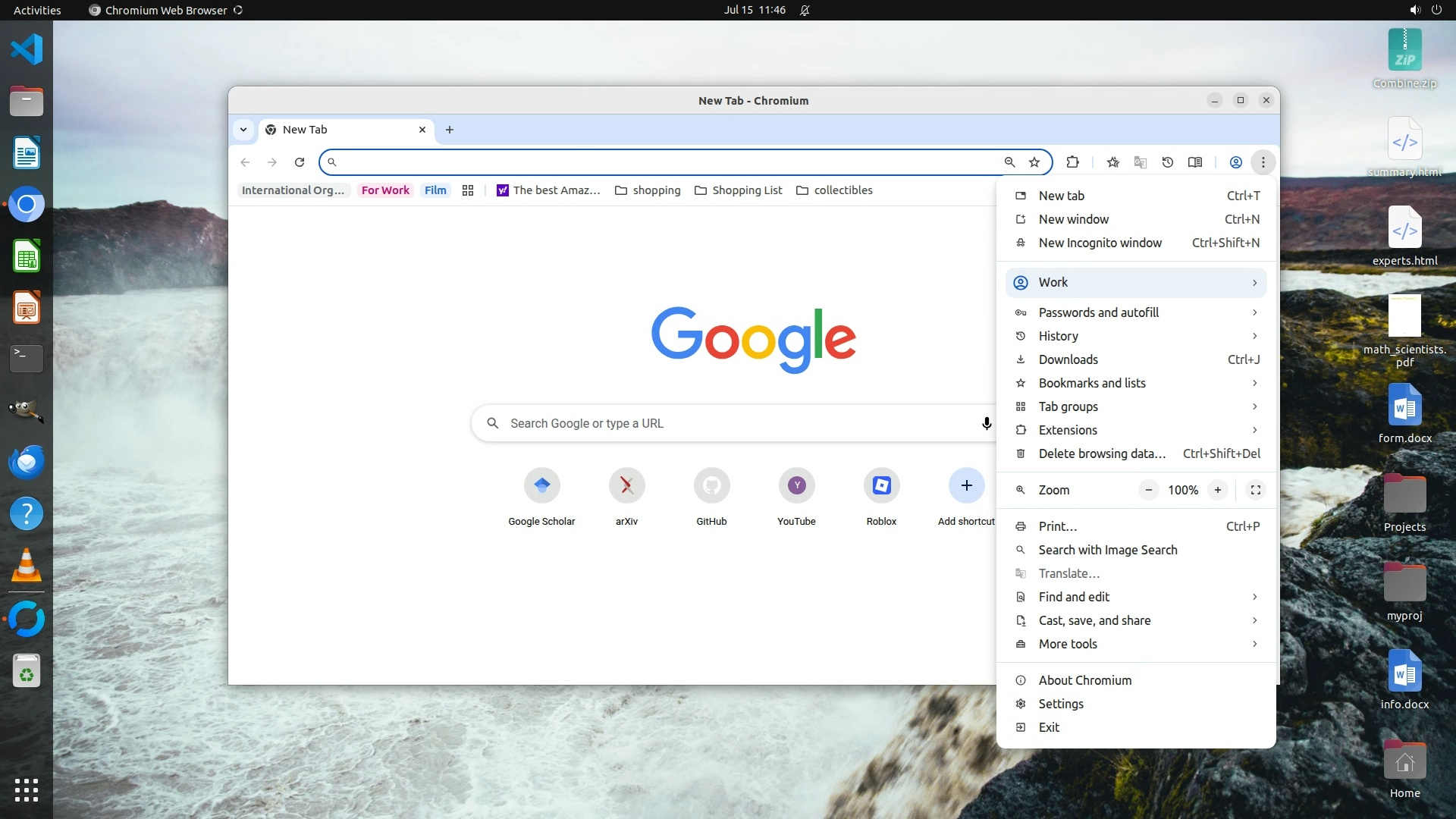The image size is (1456, 819).
Task: Click the profile avatar toolbar icon
Action: [x=1235, y=162]
